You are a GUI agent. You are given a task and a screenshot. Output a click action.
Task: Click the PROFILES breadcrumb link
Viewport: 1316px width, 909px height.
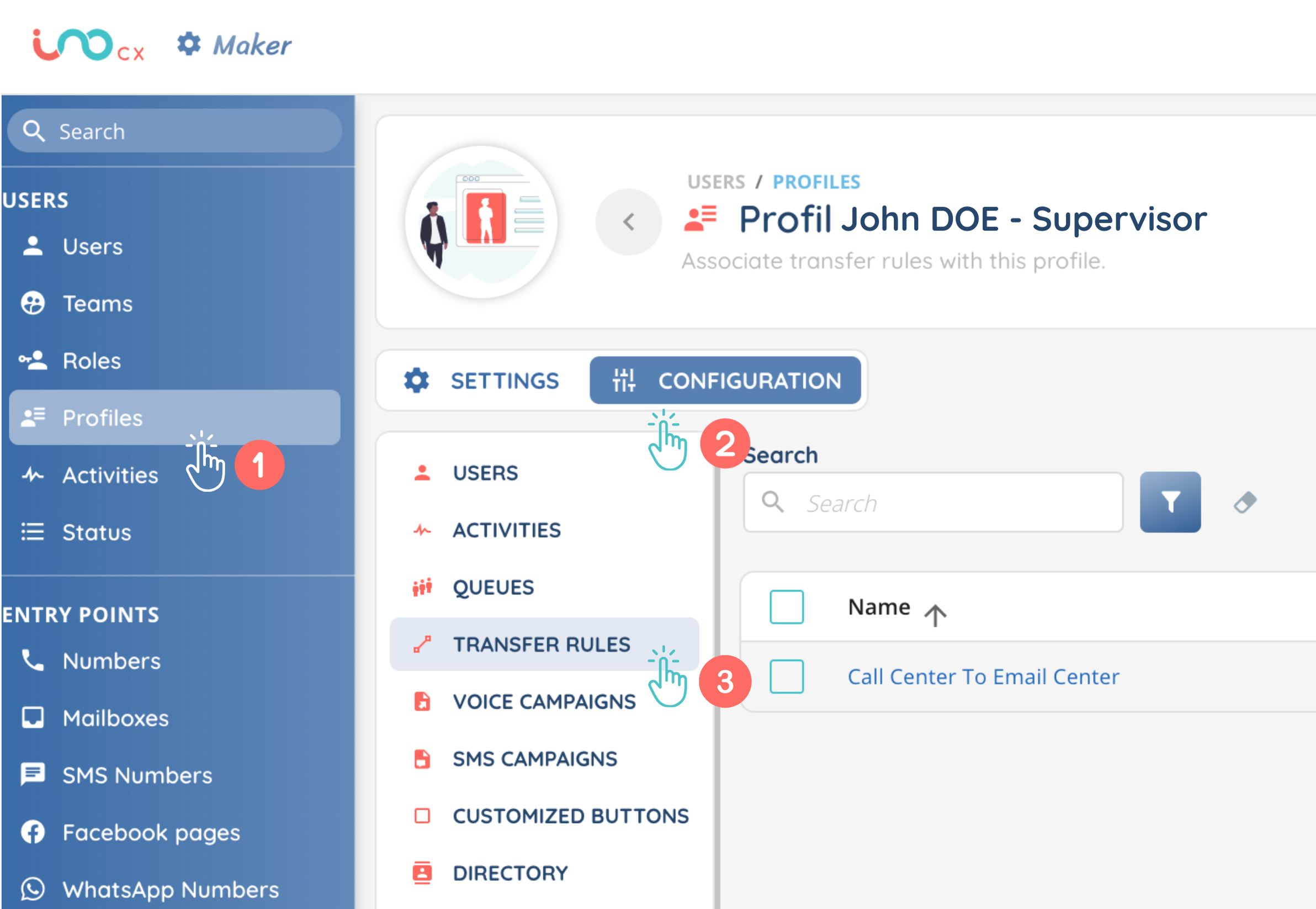click(x=816, y=182)
